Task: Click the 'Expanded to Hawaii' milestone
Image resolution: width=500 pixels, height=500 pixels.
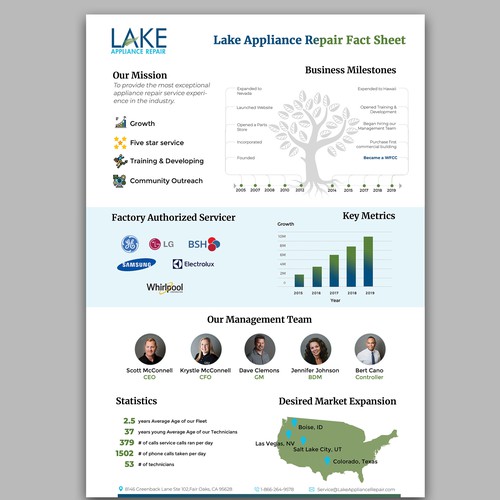Action: (377, 89)
